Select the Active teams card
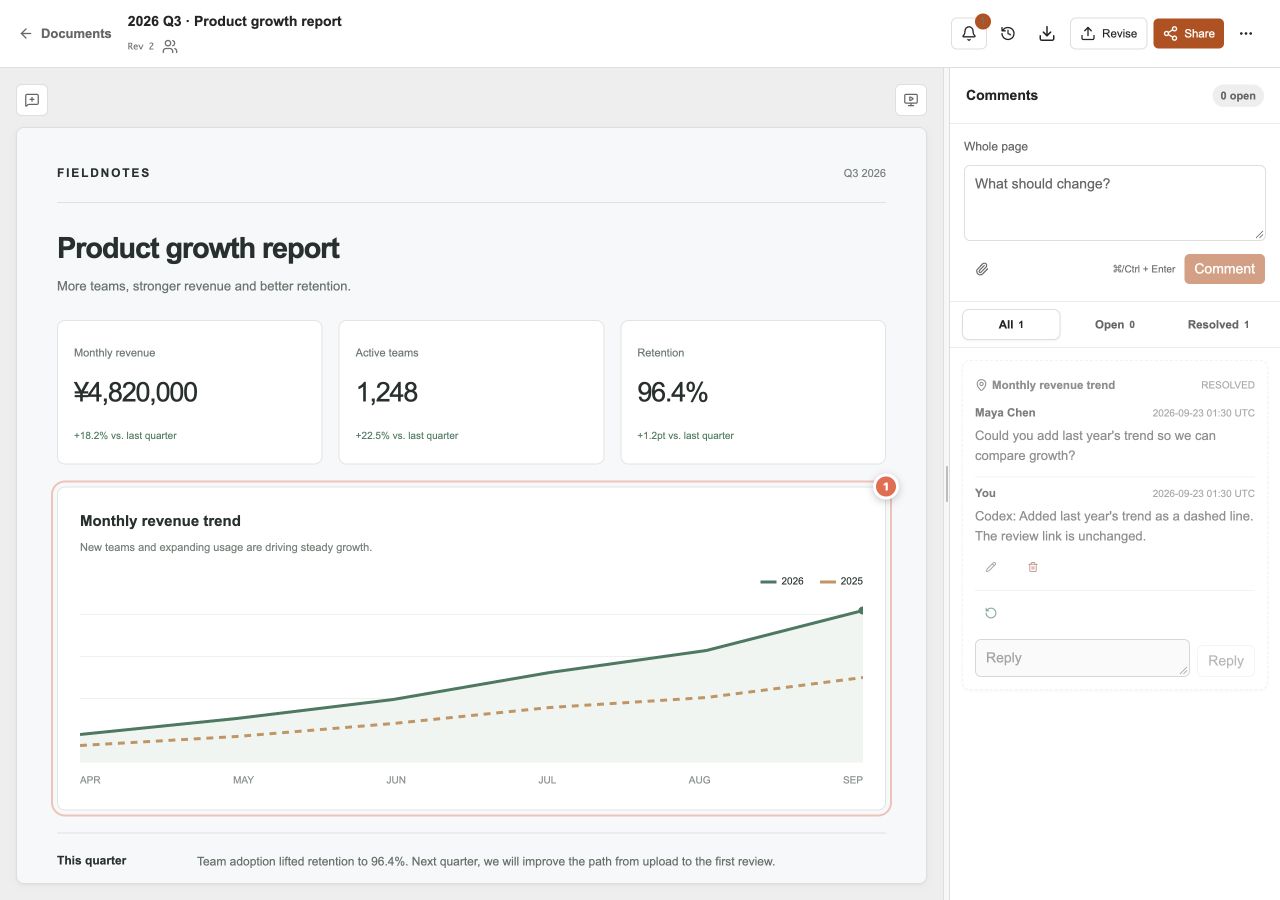The width and height of the screenshot is (1280, 900). click(471, 392)
